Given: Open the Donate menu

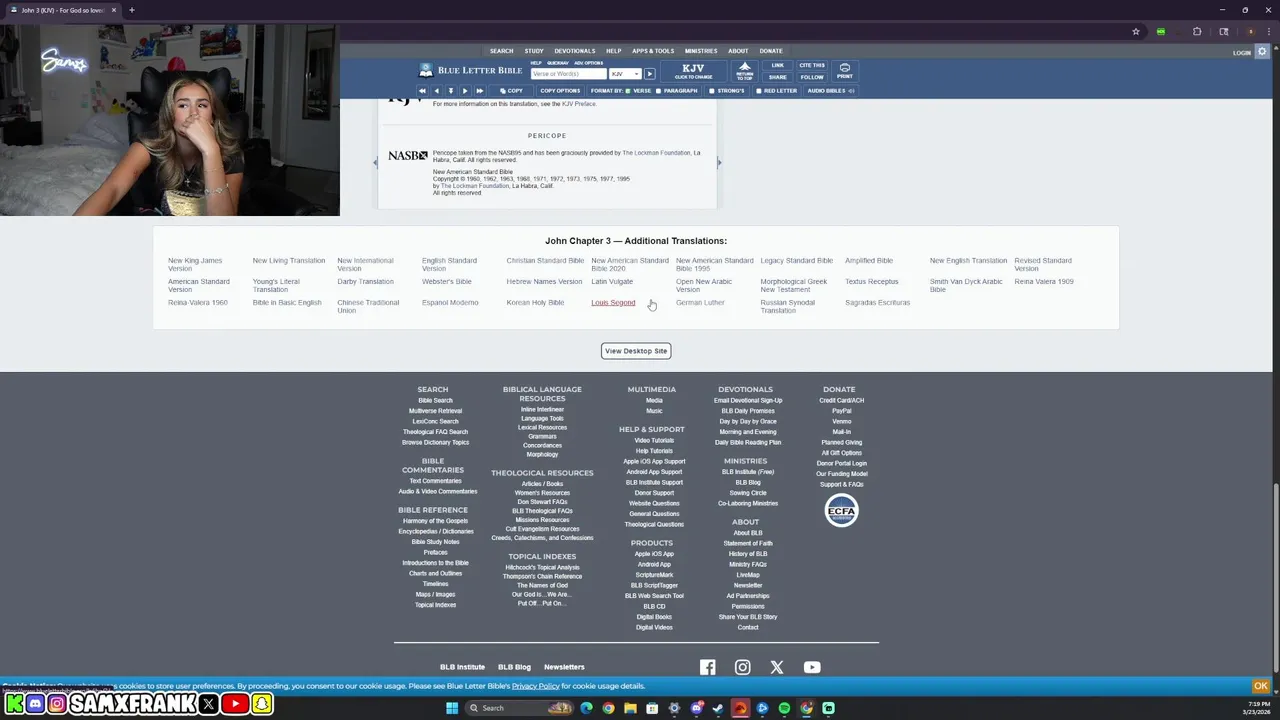Looking at the screenshot, I should [771, 51].
